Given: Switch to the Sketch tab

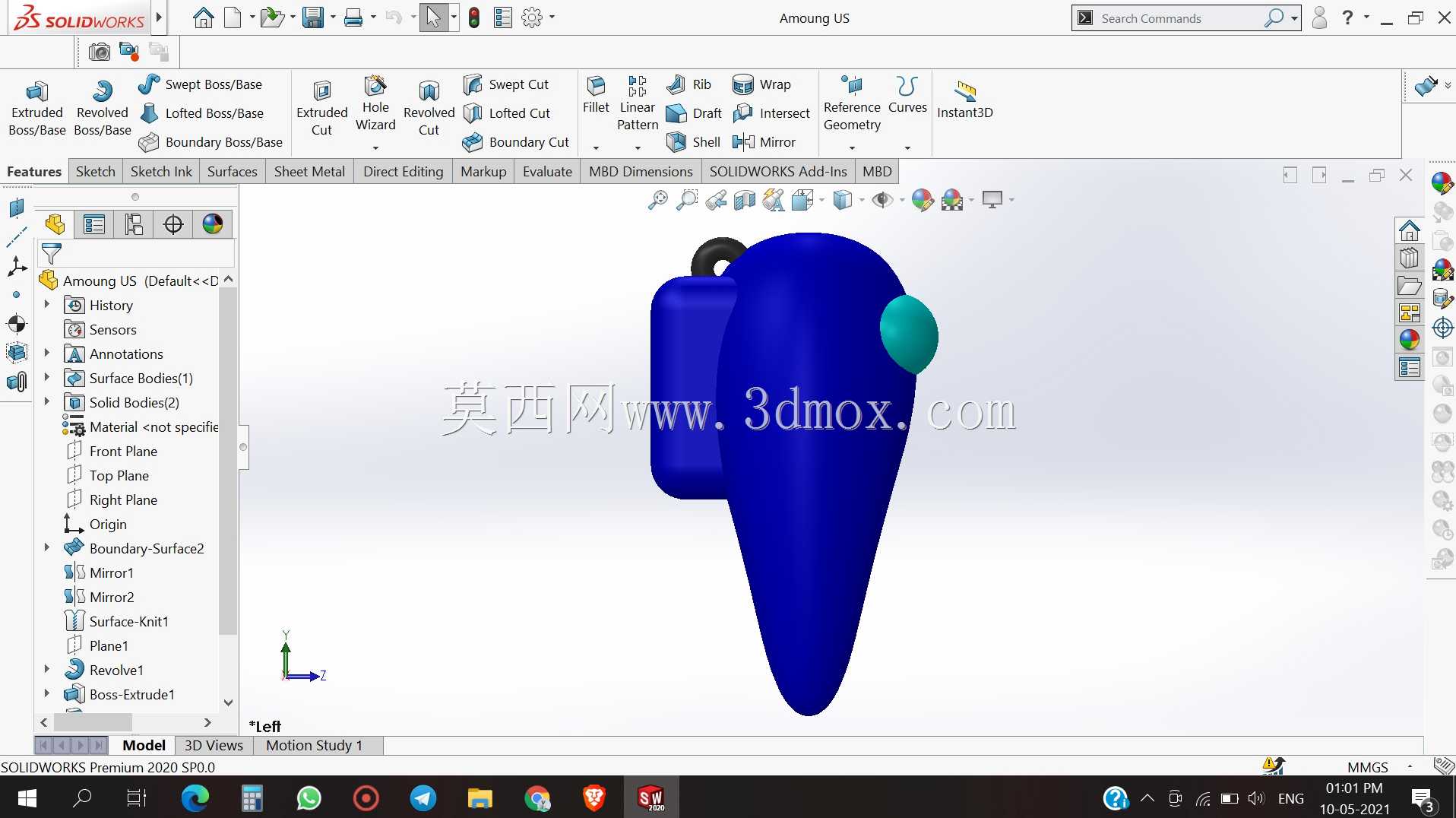Looking at the screenshot, I should pyautogui.click(x=96, y=172).
